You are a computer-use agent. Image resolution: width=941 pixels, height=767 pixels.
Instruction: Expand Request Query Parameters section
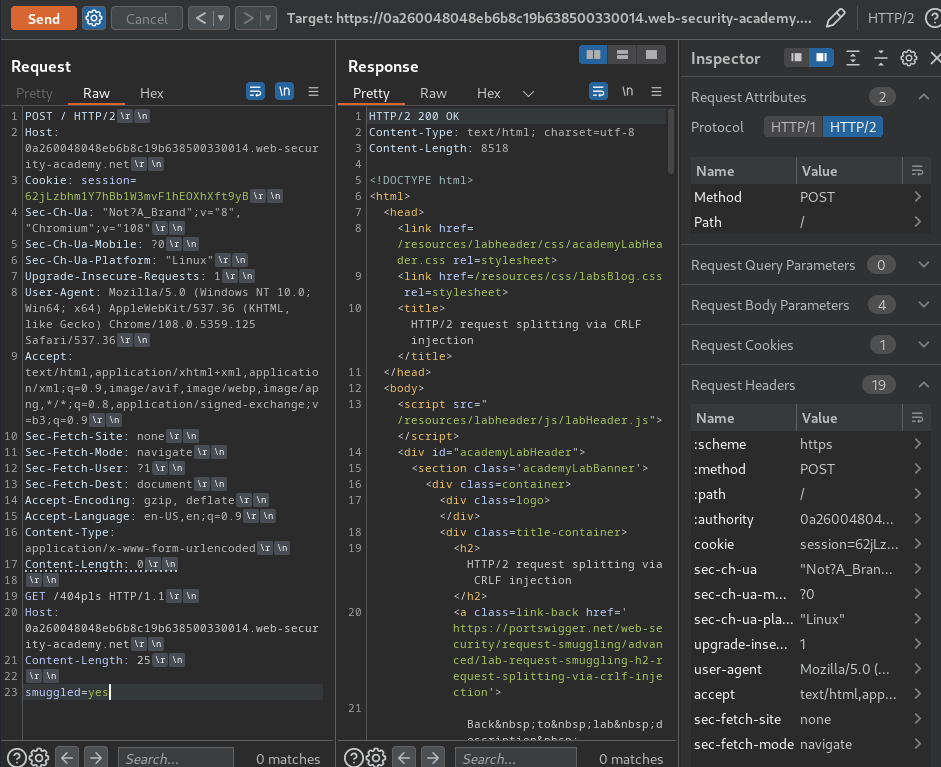tap(924, 265)
